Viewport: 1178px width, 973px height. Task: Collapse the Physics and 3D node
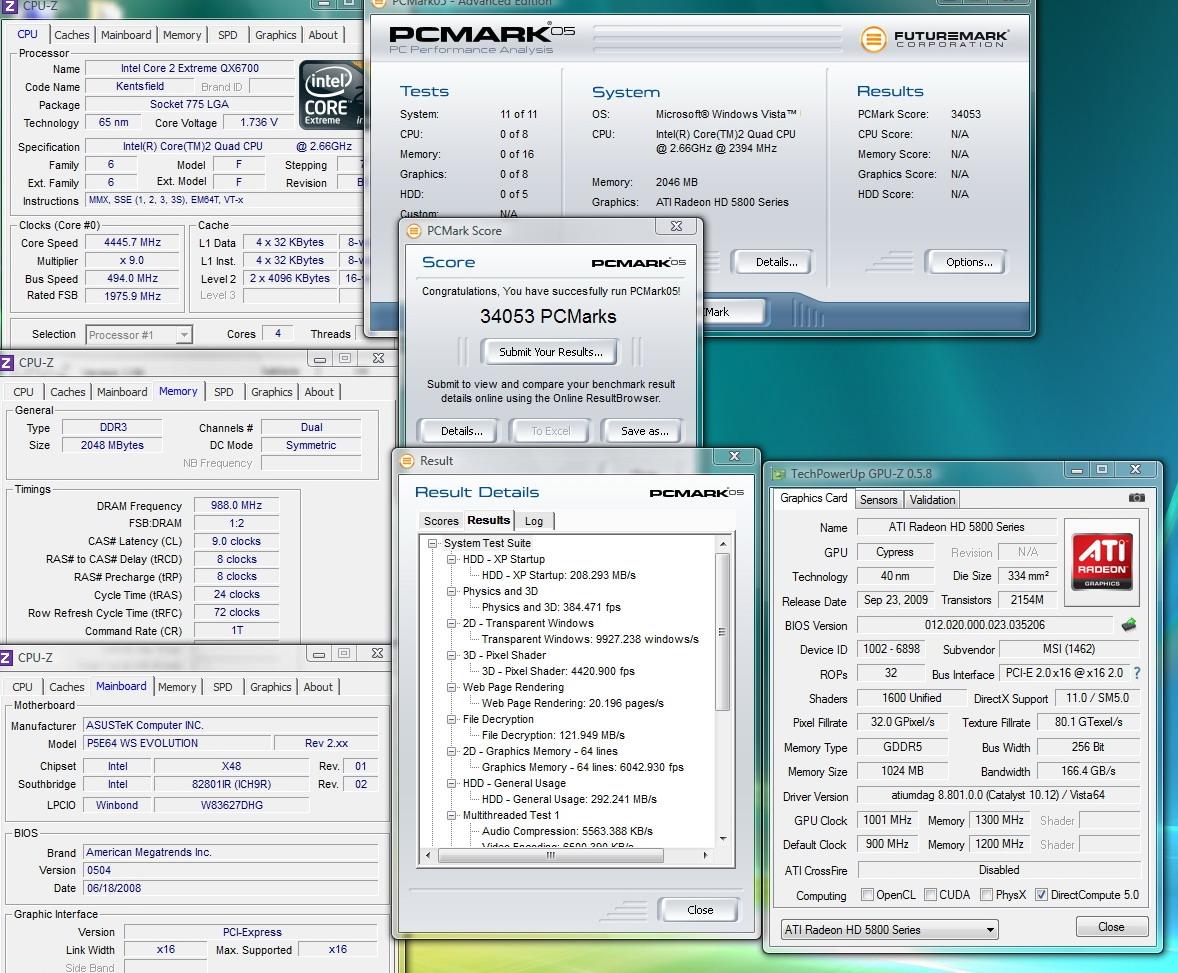452,591
